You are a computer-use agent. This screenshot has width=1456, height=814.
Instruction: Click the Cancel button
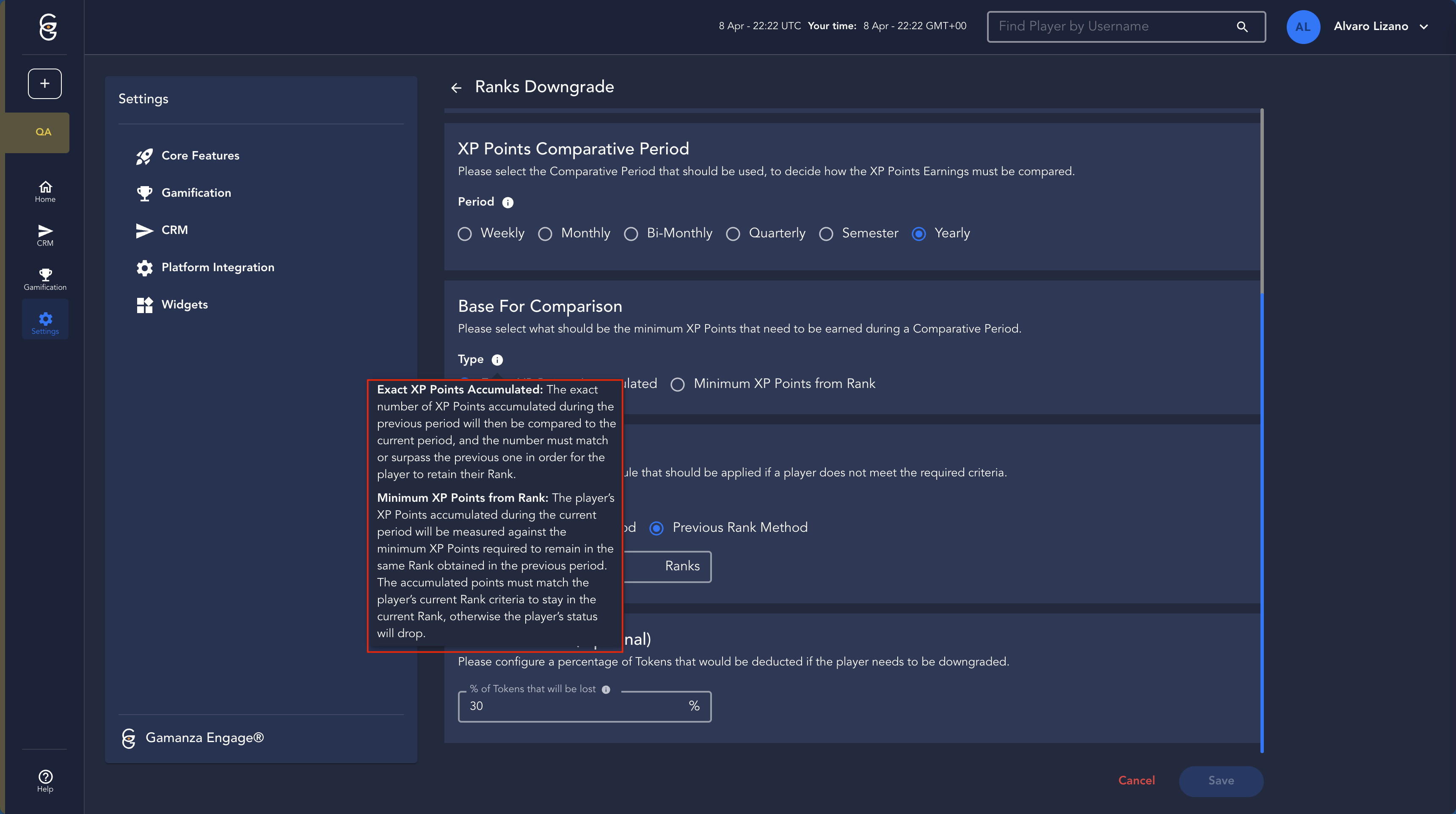coord(1136,780)
